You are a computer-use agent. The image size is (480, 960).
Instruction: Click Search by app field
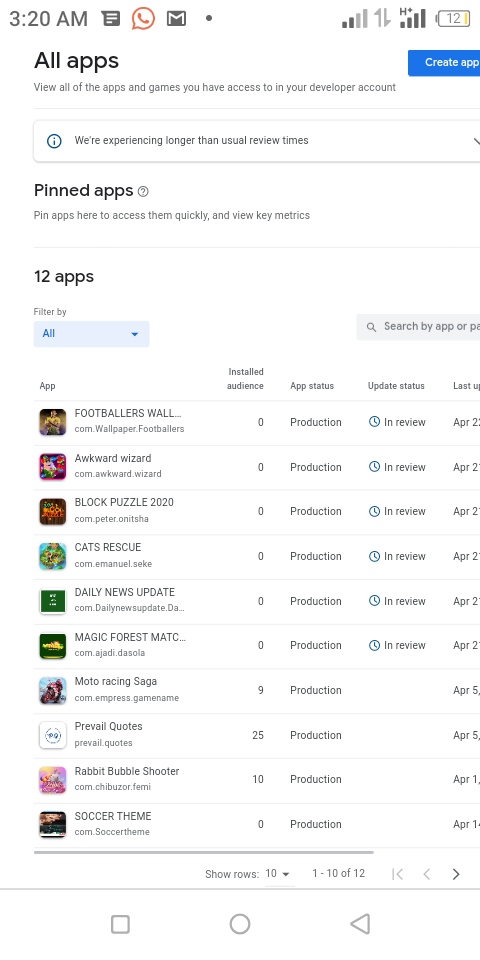(x=418, y=327)
